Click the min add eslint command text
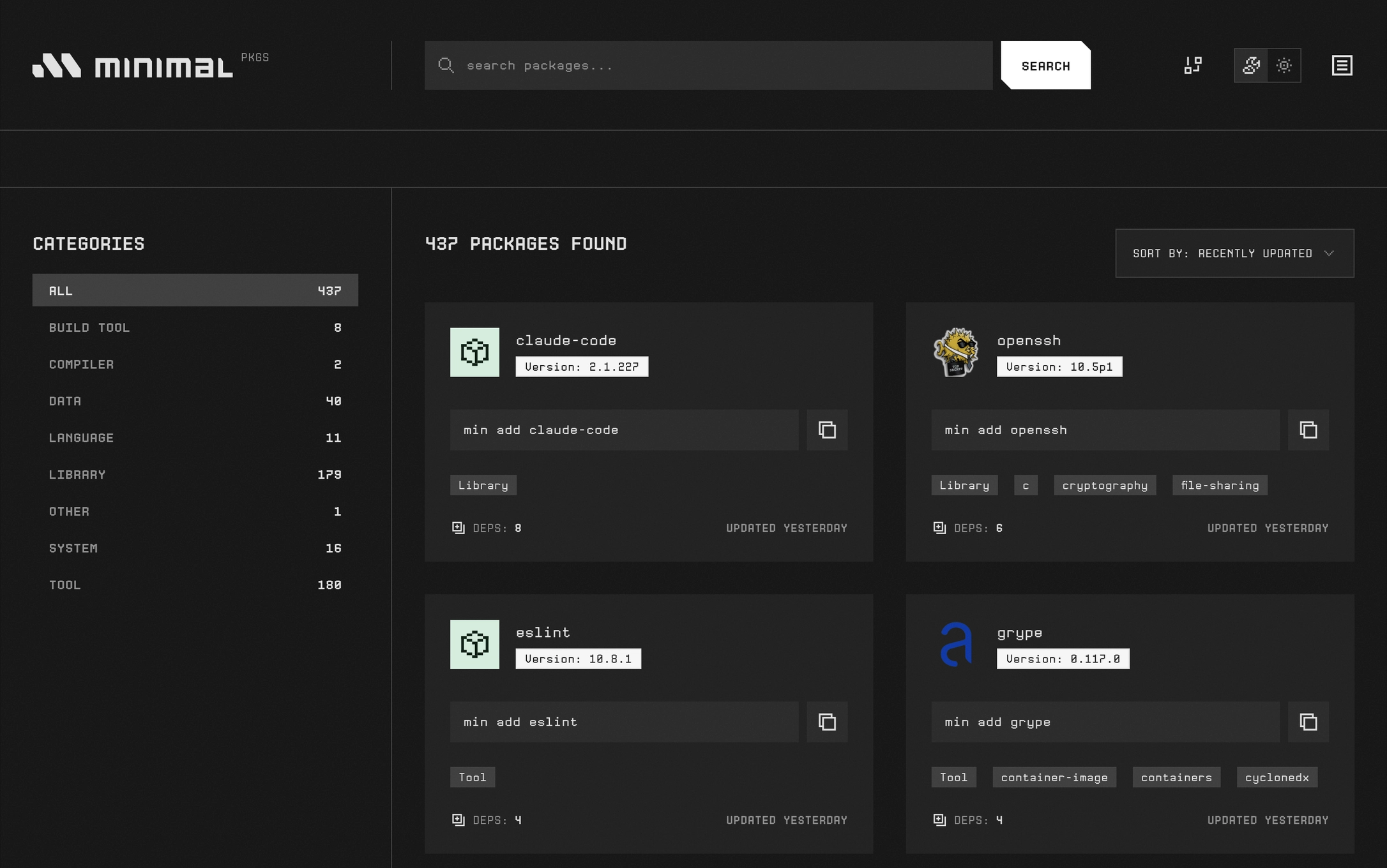The image size is (1387, 868). point(520,722)
